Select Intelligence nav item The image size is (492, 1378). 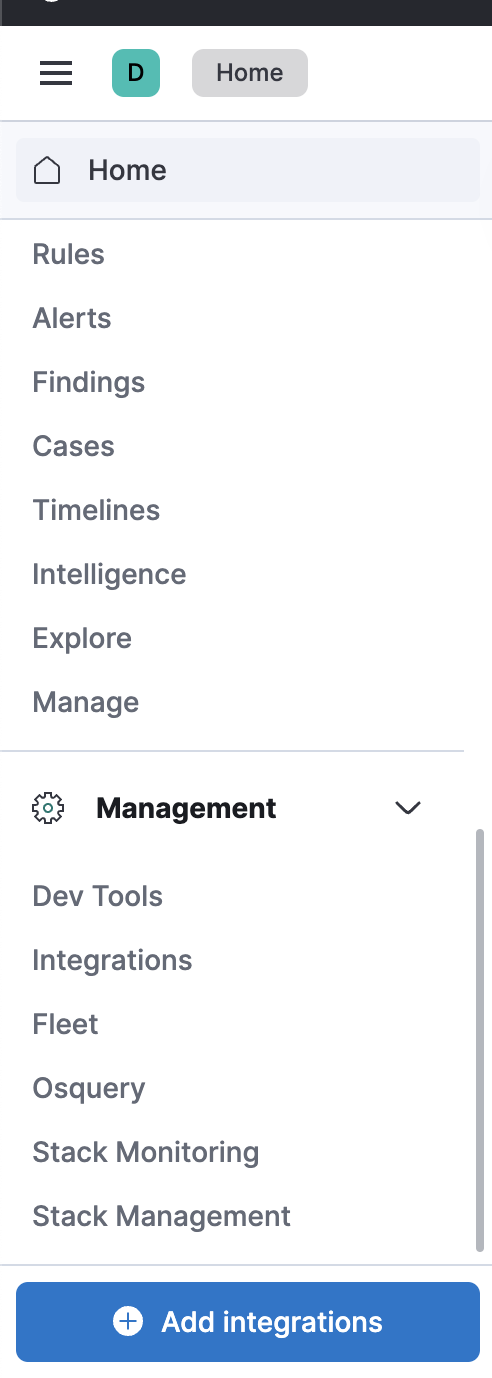click(x=109, y=574)
